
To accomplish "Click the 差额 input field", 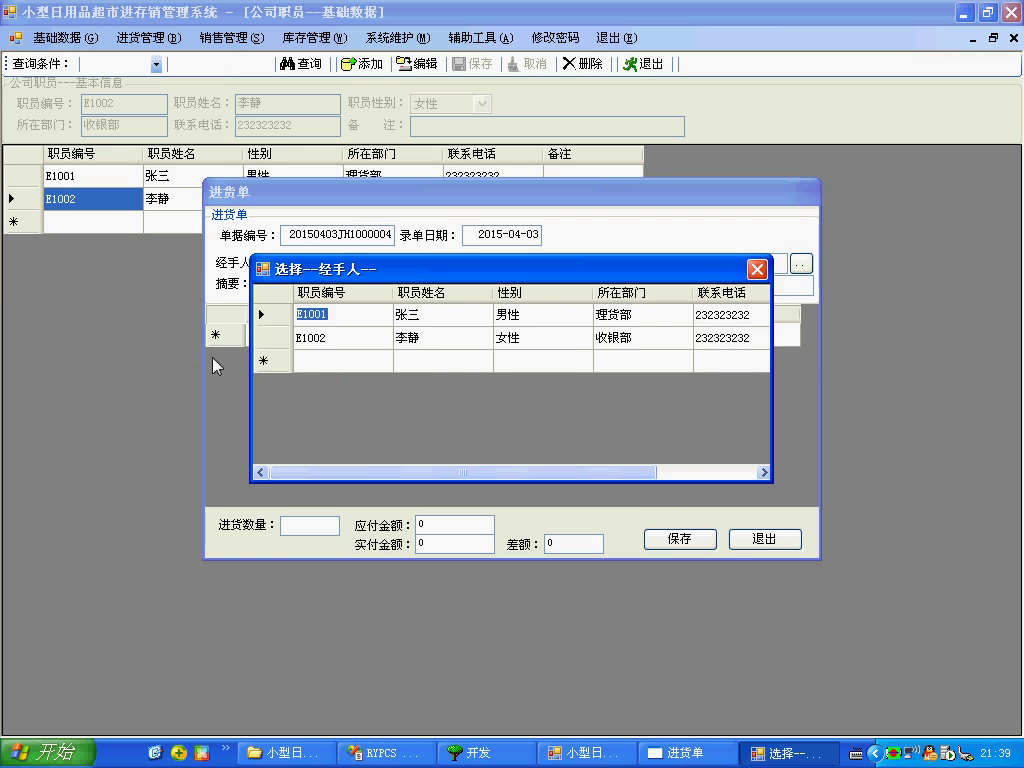I will 574,544.
